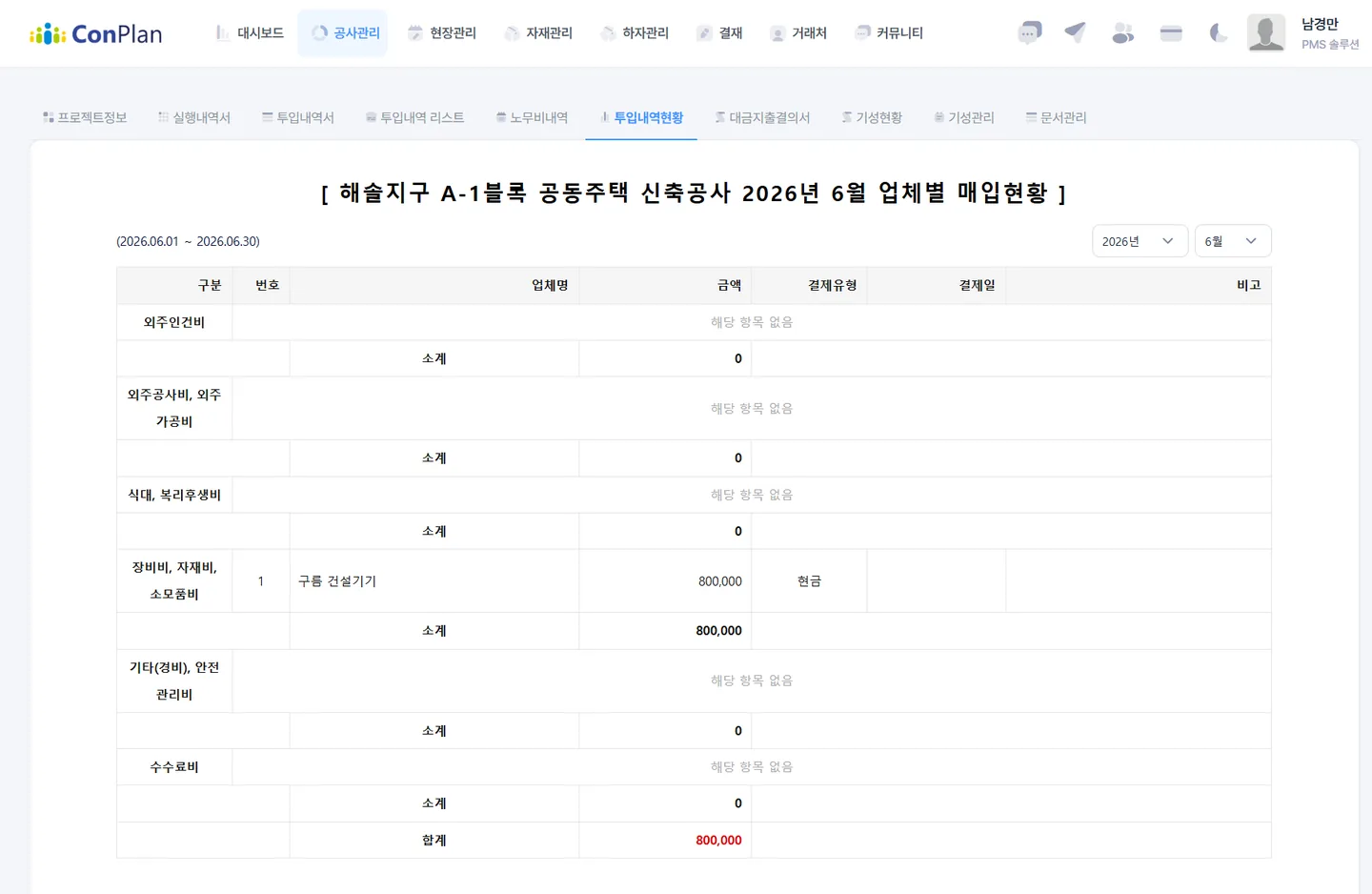The width and height of the screenshot is (1372, 894).
Task: Open the chat messages icon
Action: click(1029, 33)
